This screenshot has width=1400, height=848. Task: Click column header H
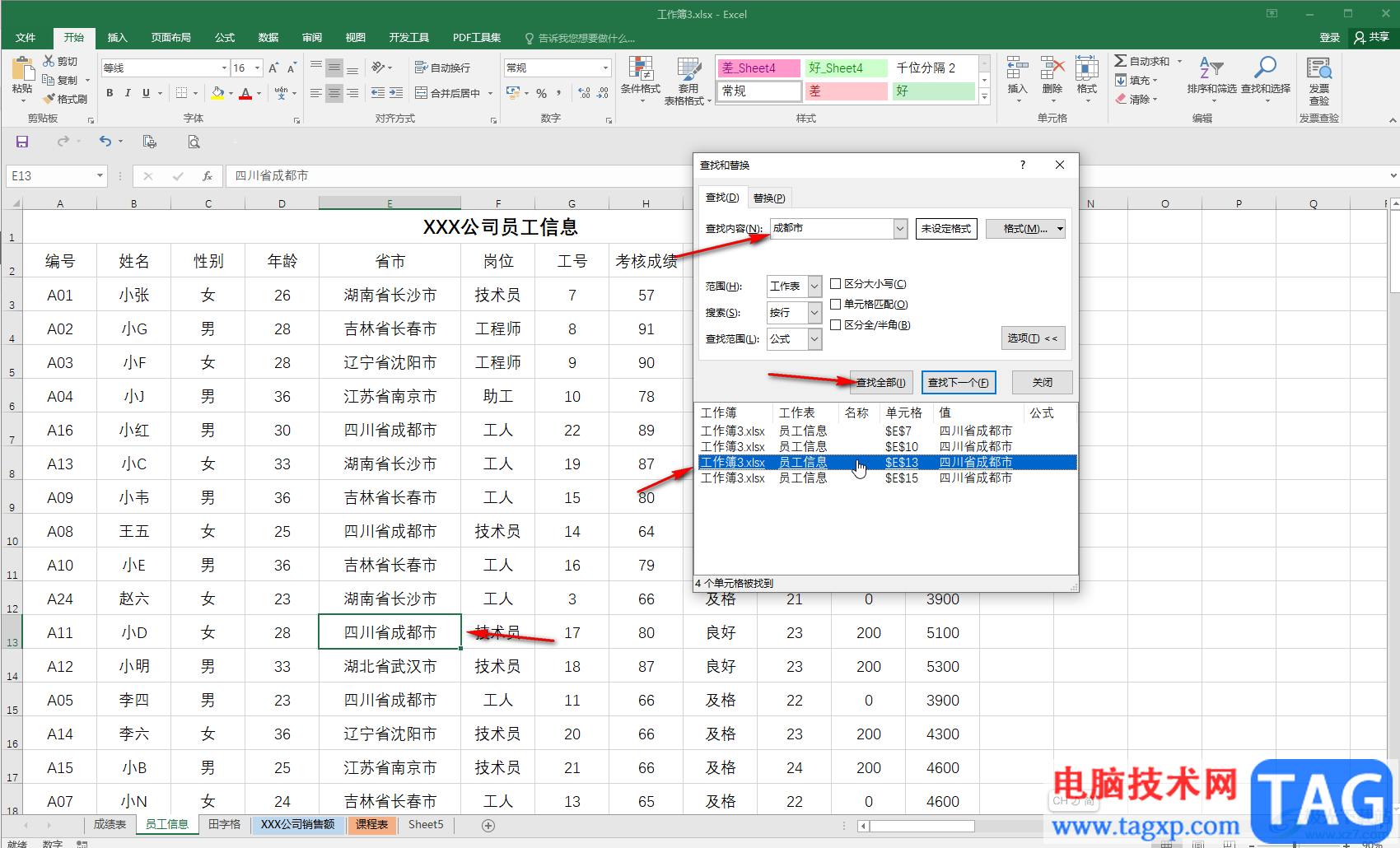646,203
